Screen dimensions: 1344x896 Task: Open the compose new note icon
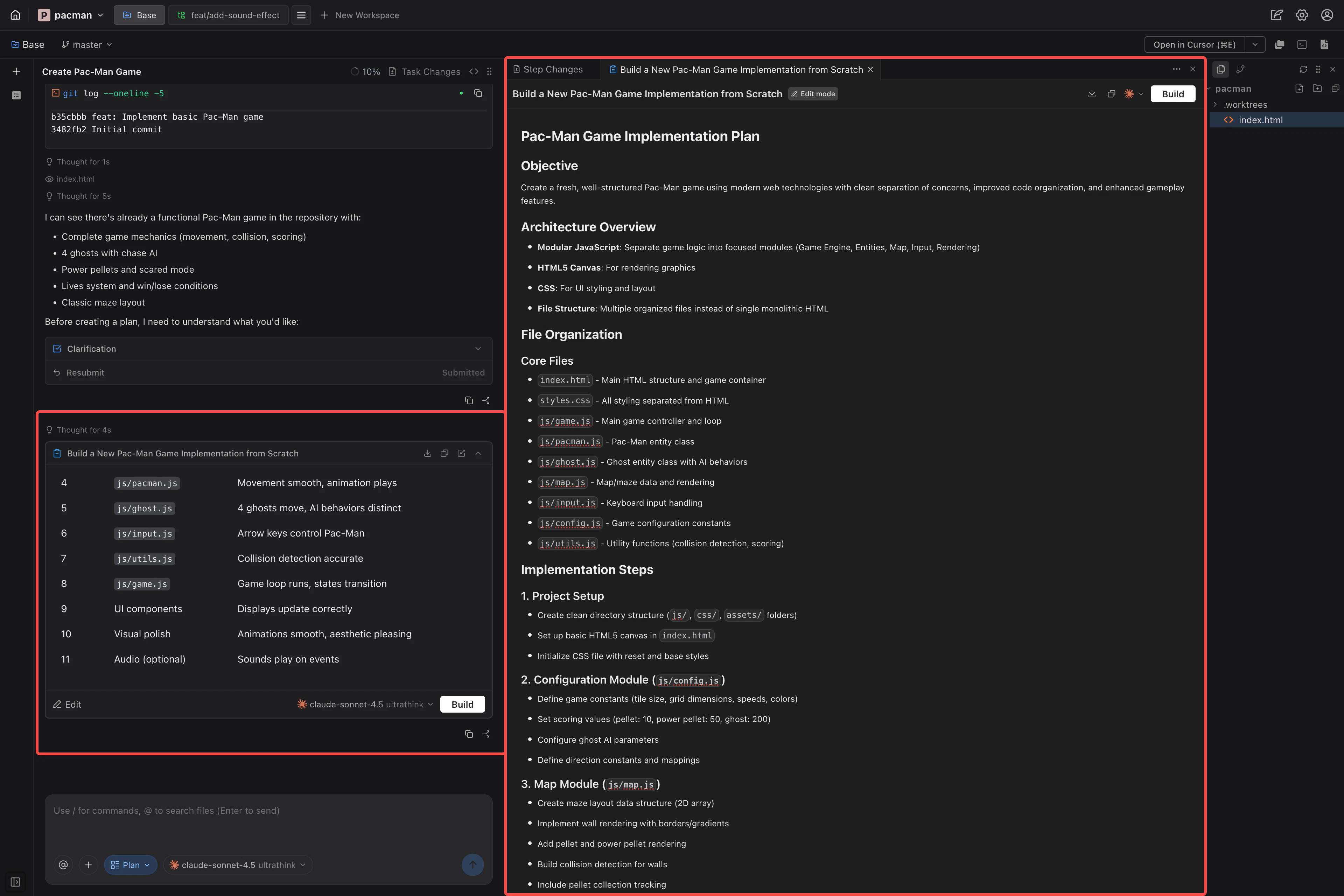(x=1276, y=15)
